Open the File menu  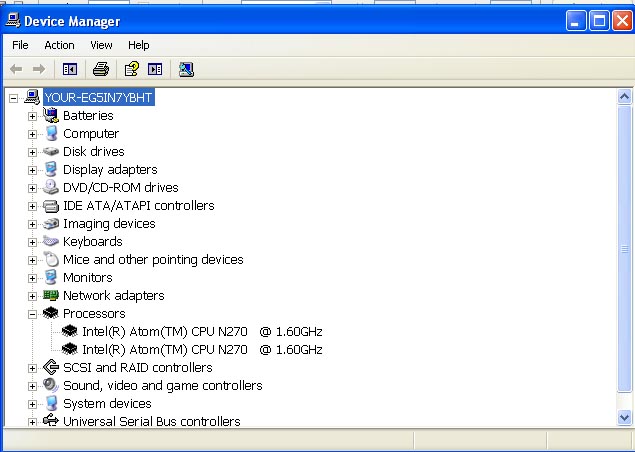click(20, 45)
